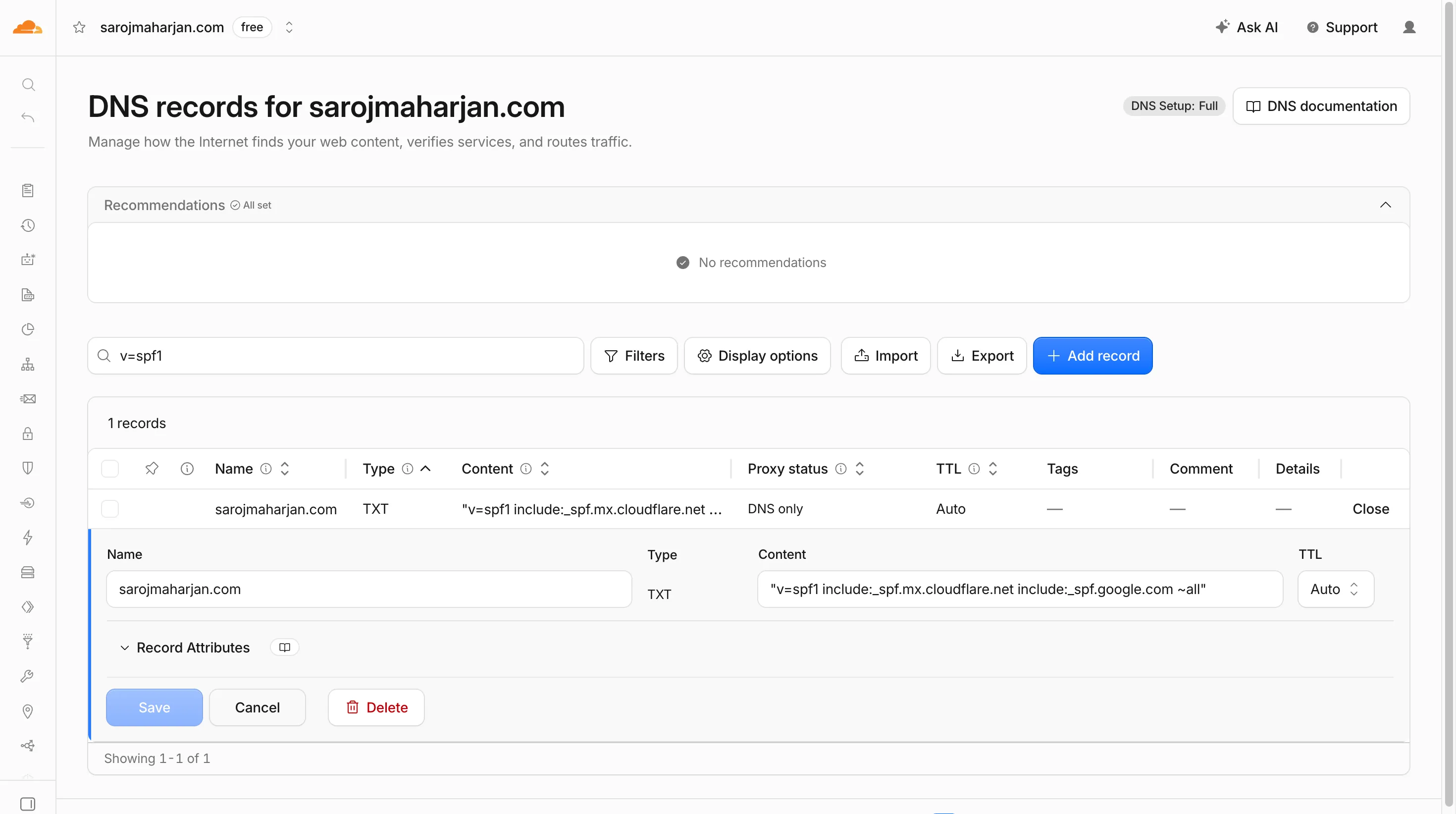The image size is (1456, 814).
Task: Open Display options
Action: pos(757,356)
